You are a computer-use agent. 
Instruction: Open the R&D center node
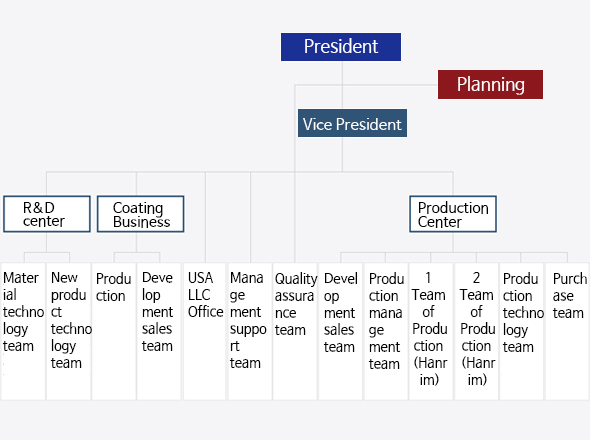click(x=47, y=214)
